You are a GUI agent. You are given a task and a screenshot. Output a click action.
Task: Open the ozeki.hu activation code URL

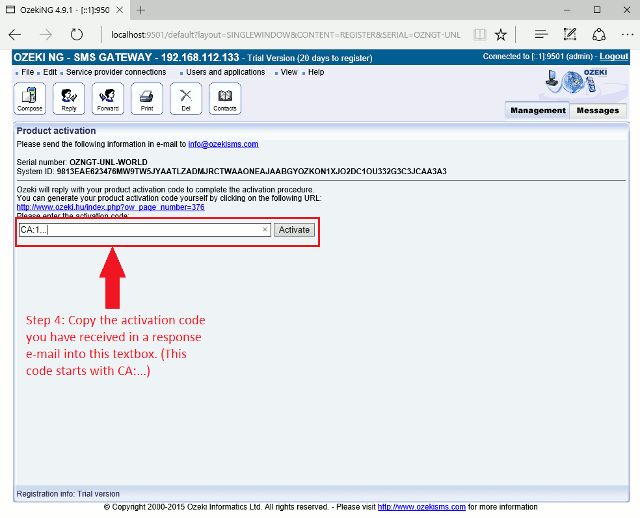[111, 207]
